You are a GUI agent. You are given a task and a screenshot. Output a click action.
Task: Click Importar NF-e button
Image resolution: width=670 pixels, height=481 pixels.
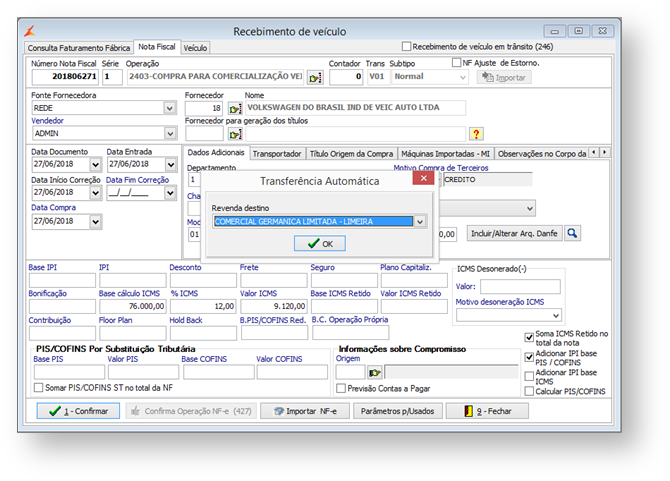(x=305, y=411)
